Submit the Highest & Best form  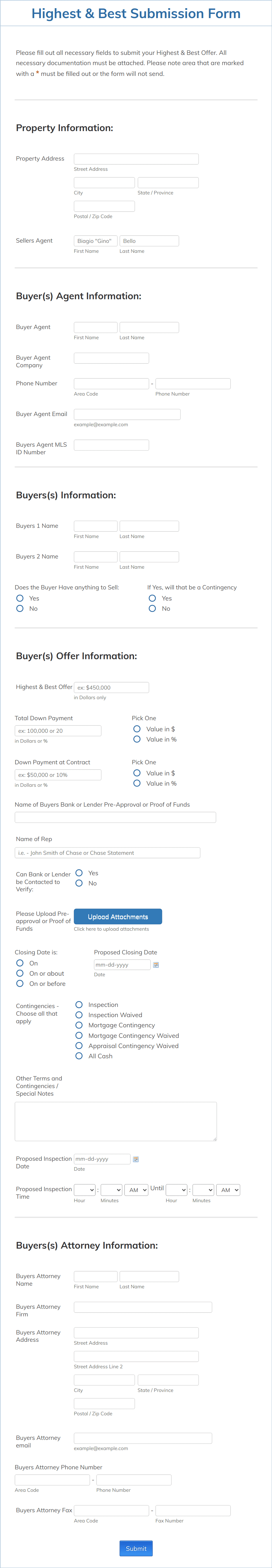point(136,1548)
